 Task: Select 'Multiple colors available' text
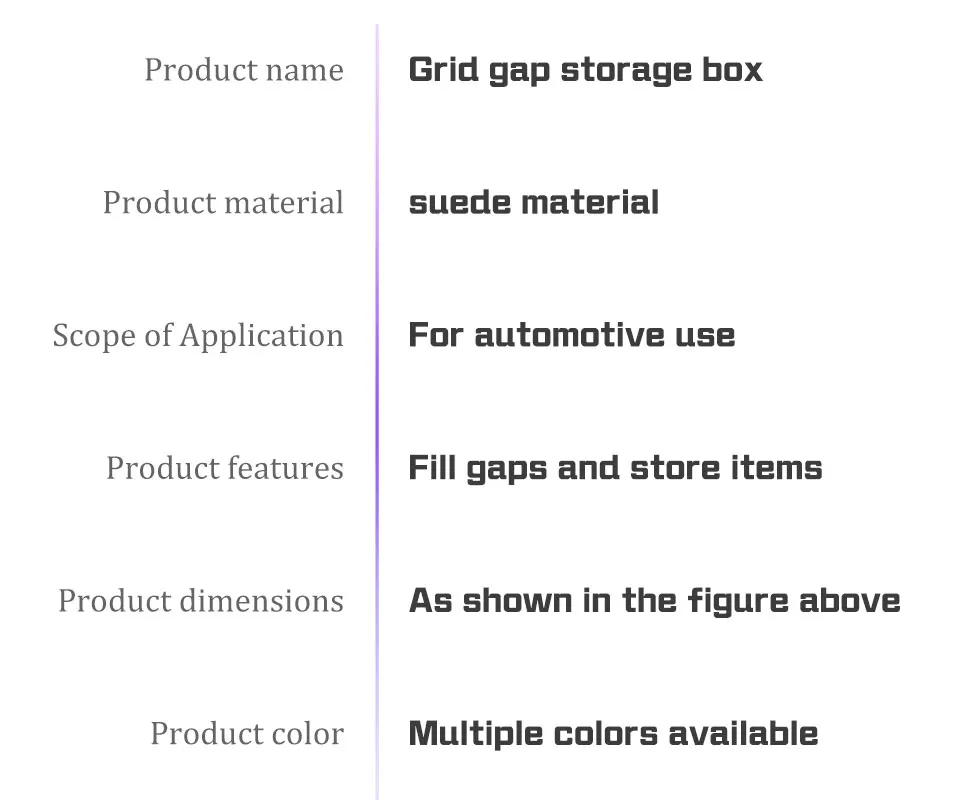coord(613,734)
